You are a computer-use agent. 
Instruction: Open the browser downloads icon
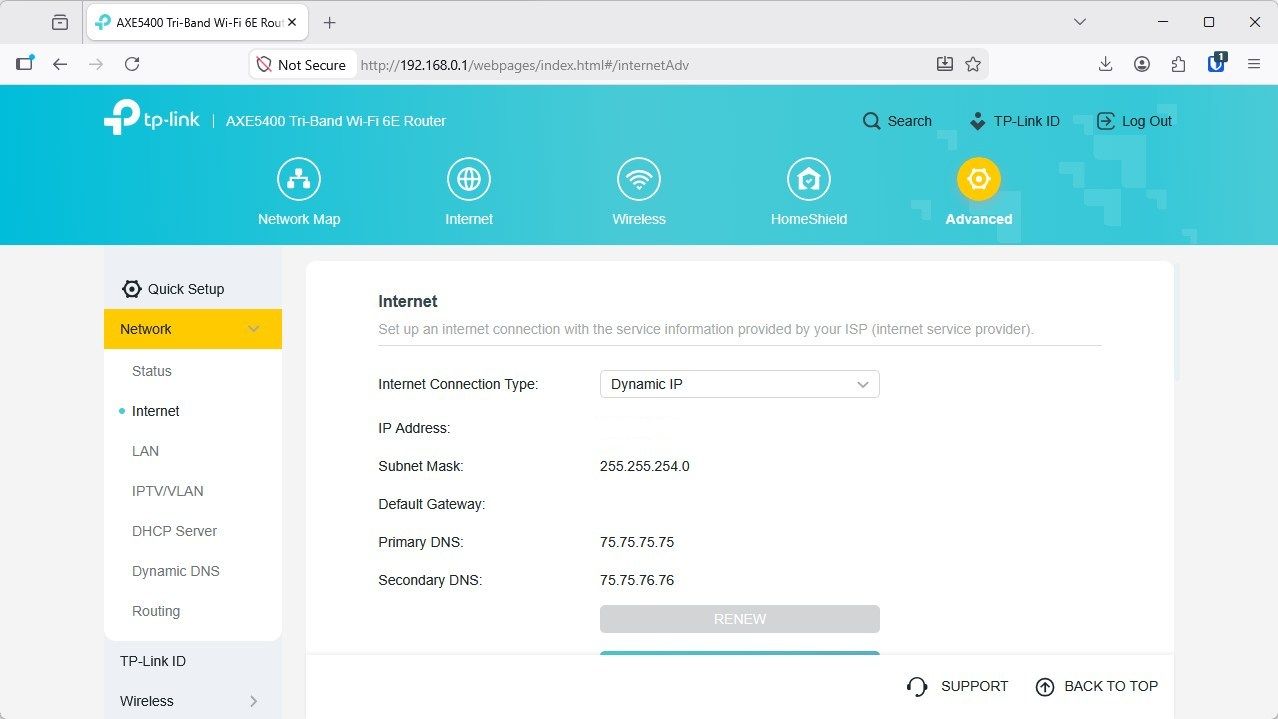click(x=1105, y=64)
